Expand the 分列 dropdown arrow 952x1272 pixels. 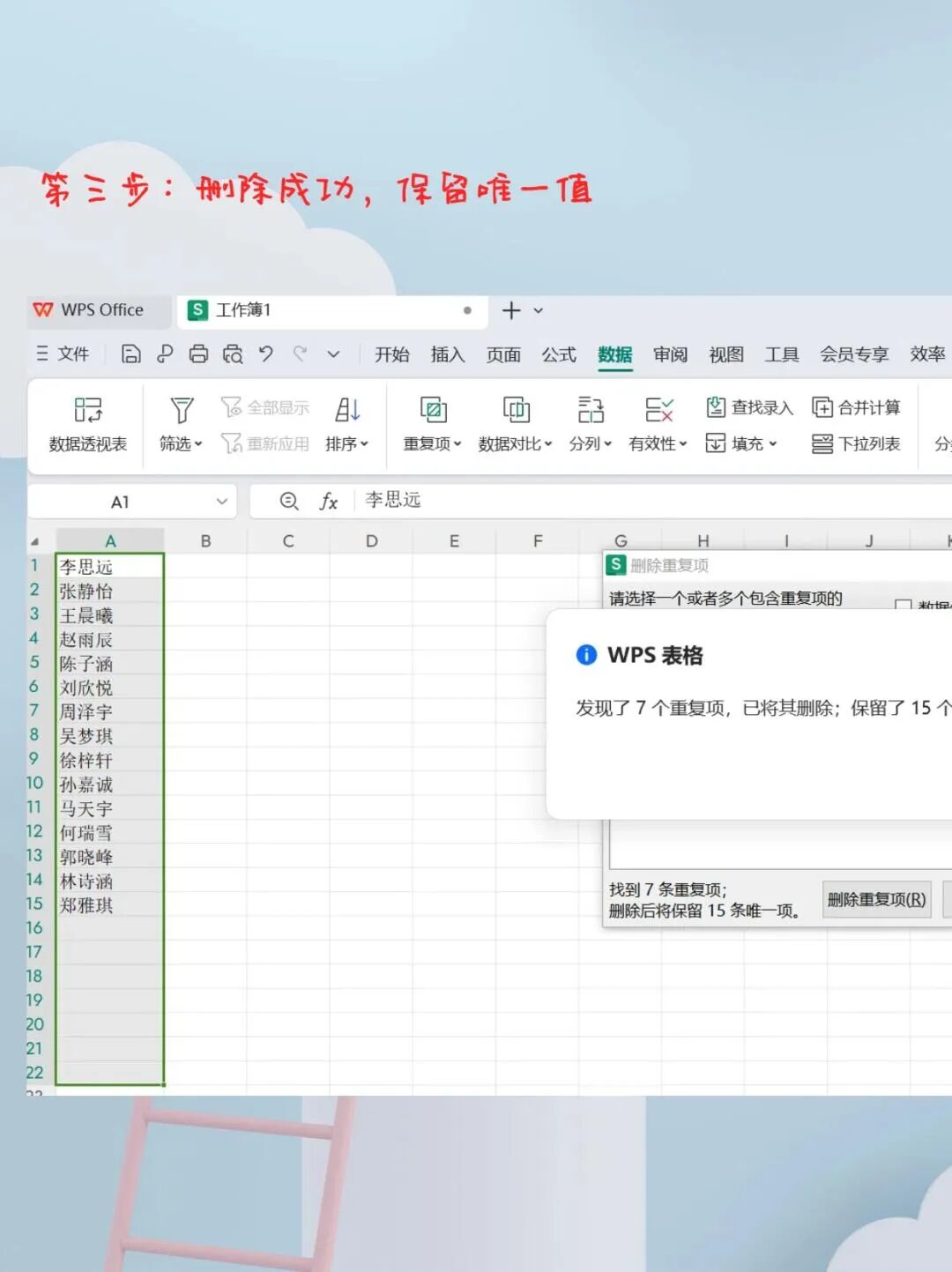pos(607,444)
